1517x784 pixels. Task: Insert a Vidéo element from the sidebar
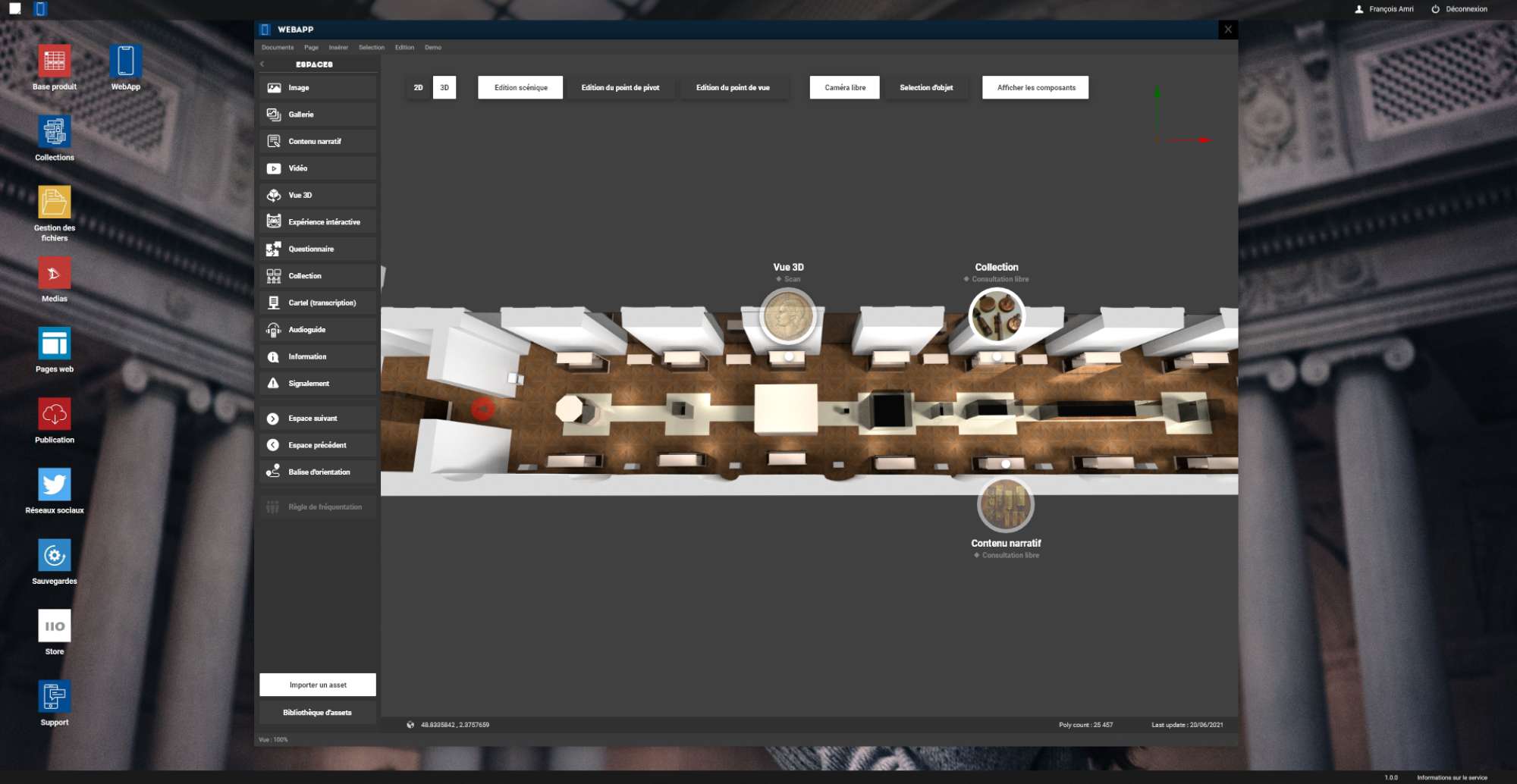pyautogui.click(x=318, y=168)
